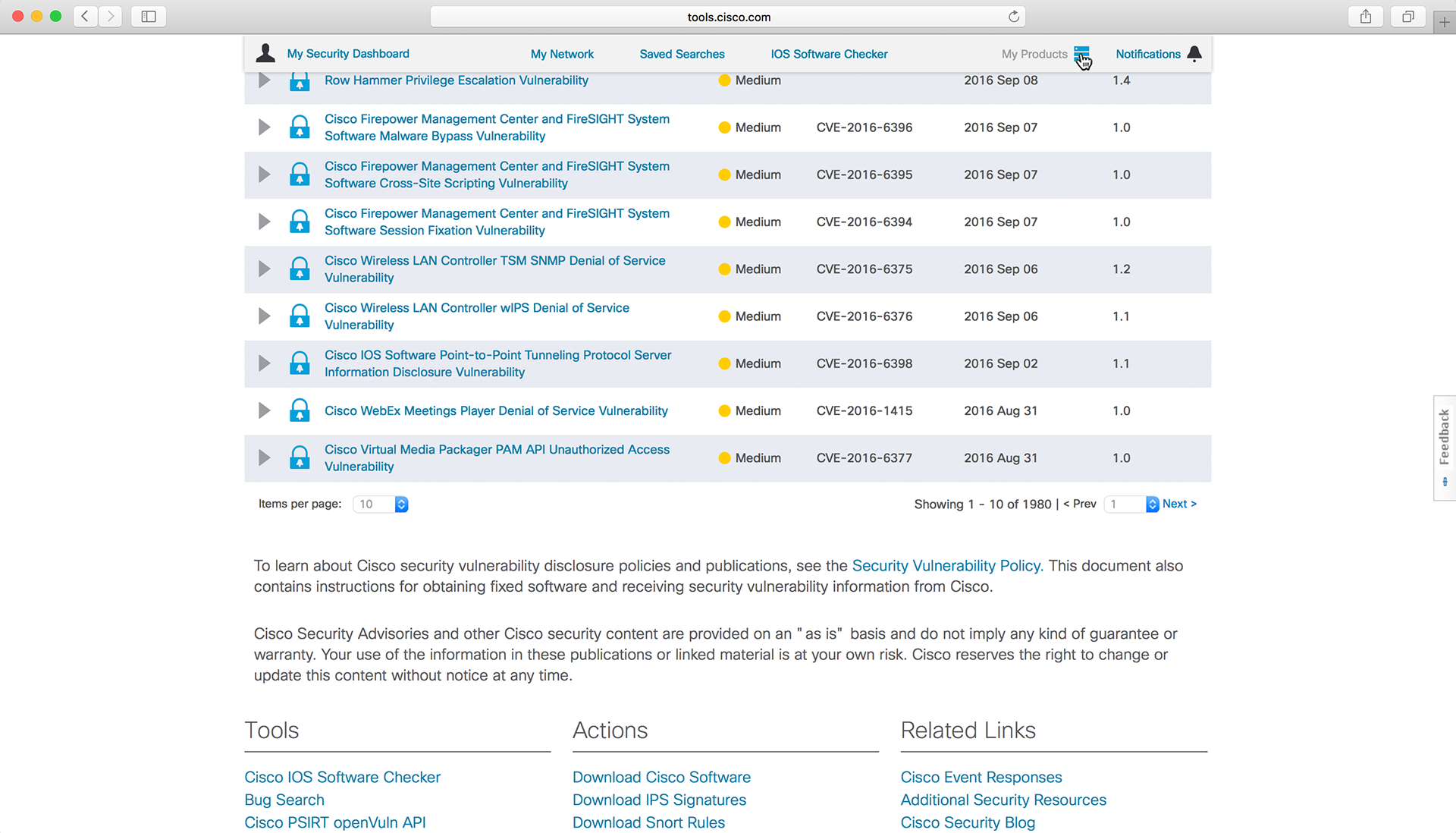Click the Prev page link
Image resolution: width=1456 pixels, height=833 pixels.
1080,504
